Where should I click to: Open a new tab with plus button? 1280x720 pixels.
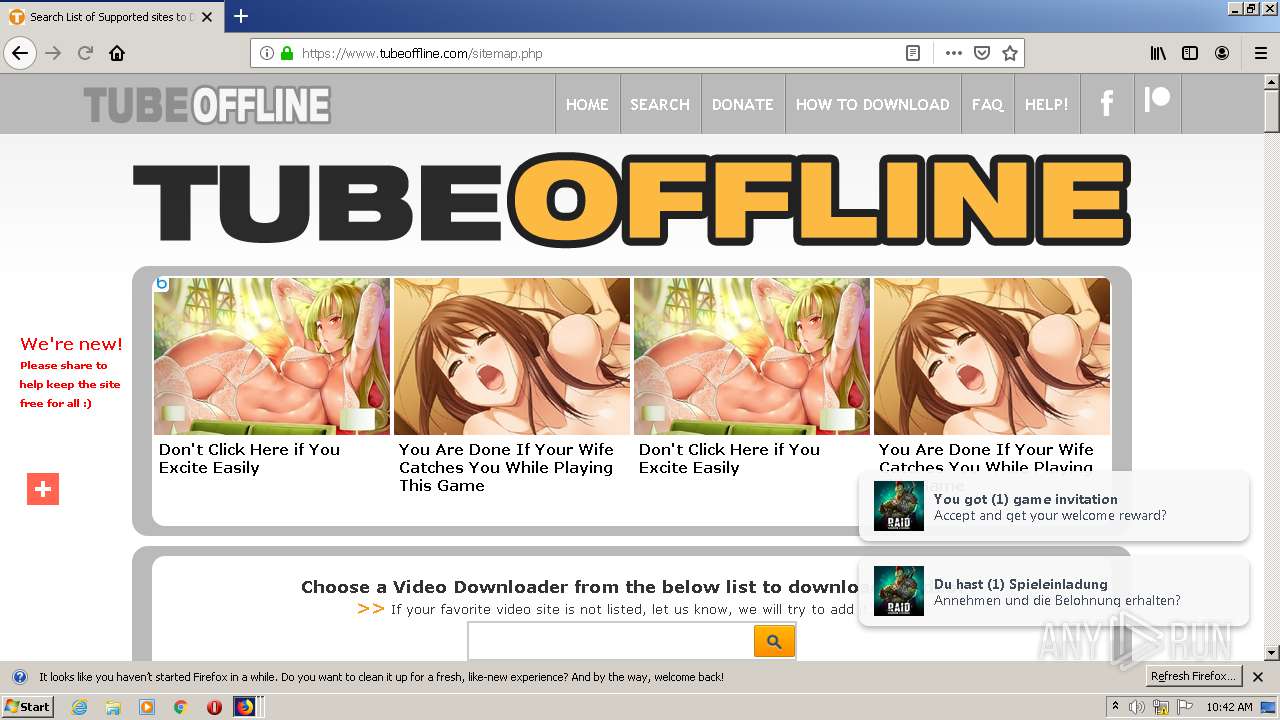pyautogui.click(x=241, y=16)
